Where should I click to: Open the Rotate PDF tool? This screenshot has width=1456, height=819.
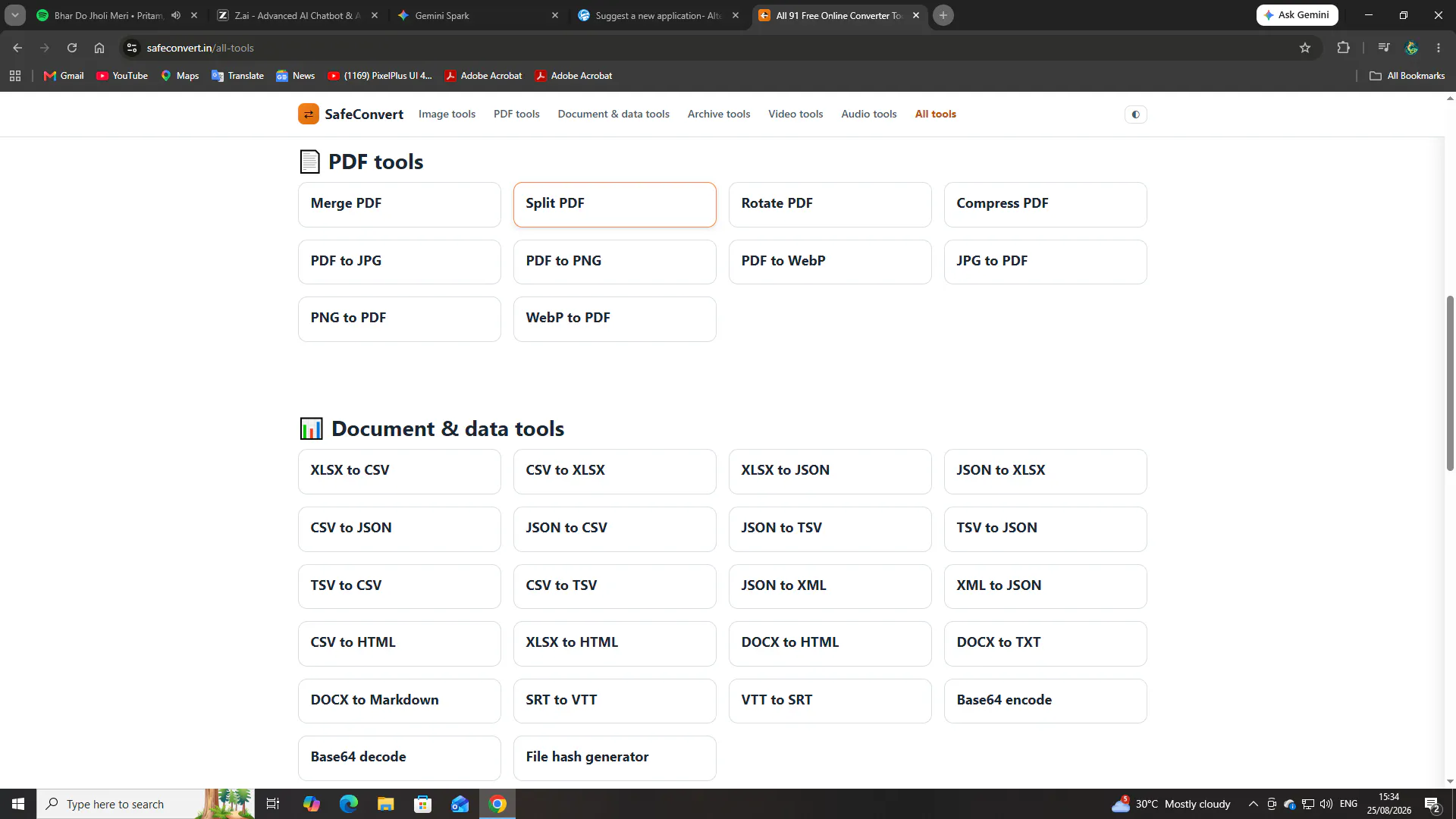830,204
